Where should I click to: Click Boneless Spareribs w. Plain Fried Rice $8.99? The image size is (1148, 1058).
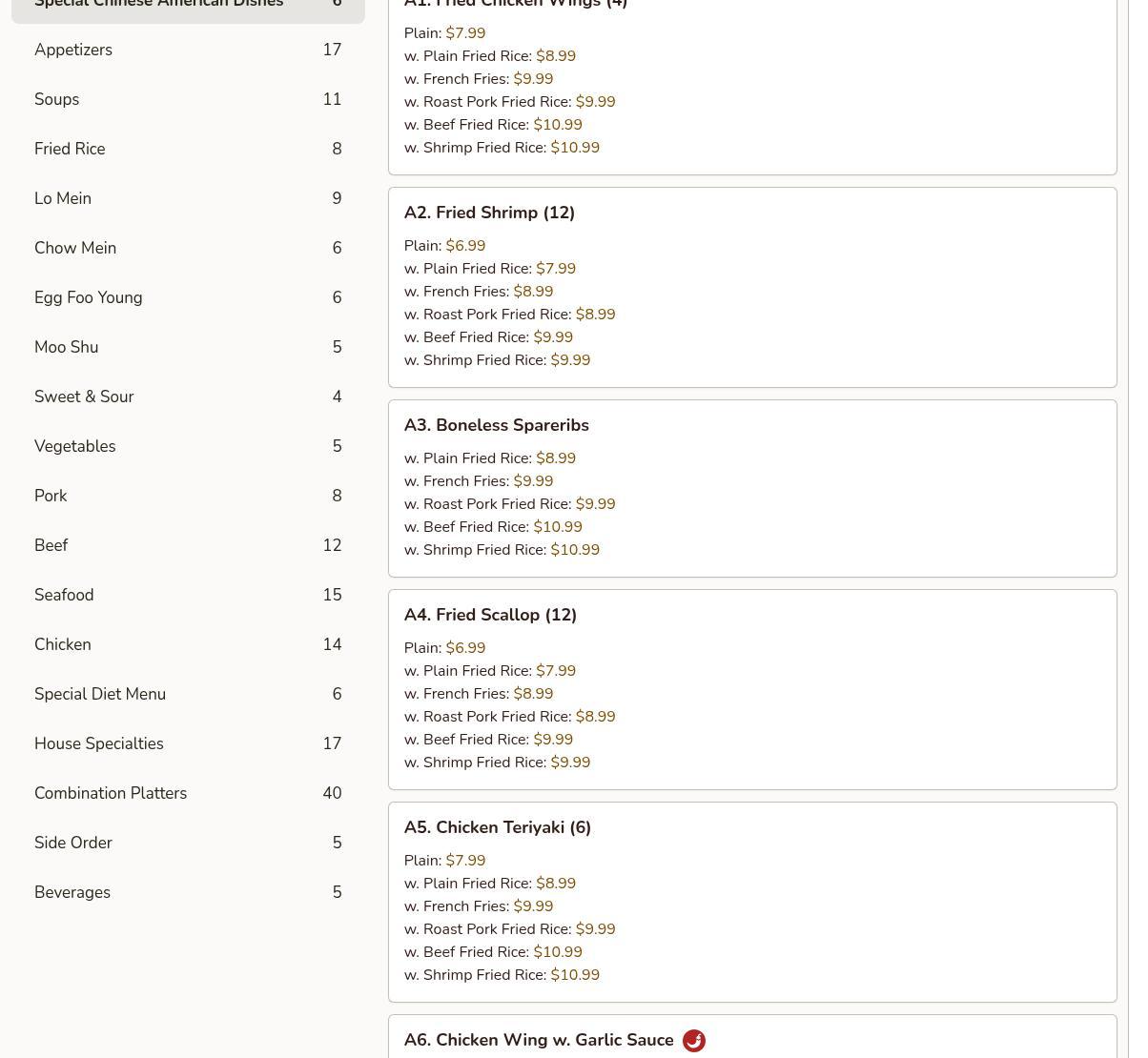[490, 458]
